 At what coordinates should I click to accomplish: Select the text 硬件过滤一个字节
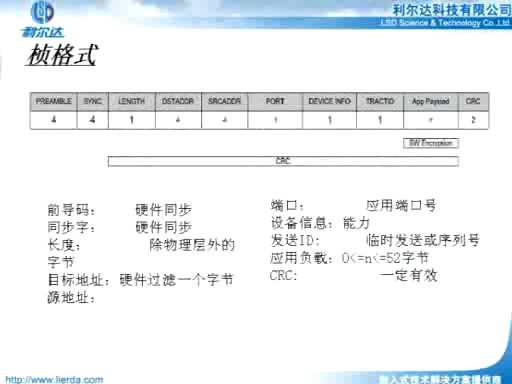point(177,280)
